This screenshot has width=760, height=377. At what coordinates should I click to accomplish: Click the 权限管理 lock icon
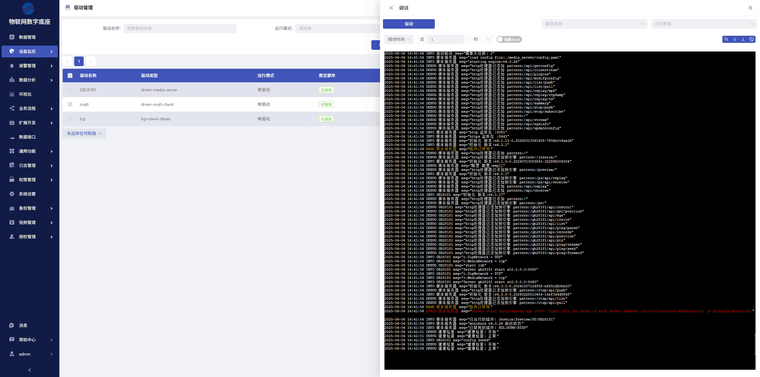pos(12,180)
